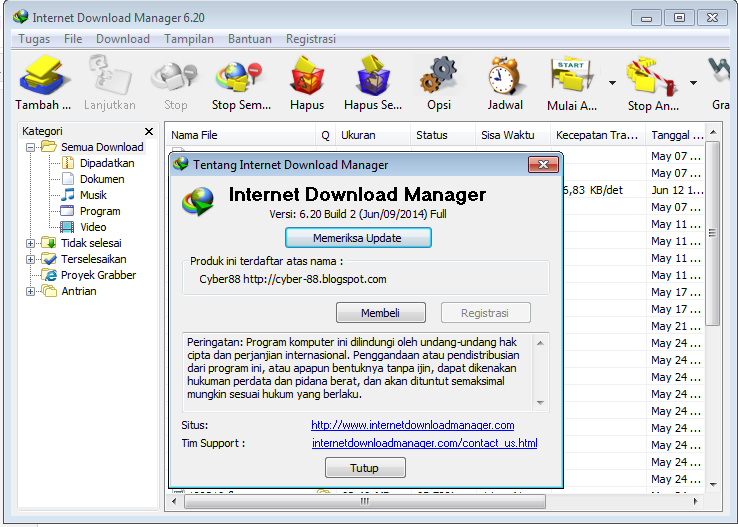
Task: Click the IDM logo in title bar
Action: [x=20, y=17]
